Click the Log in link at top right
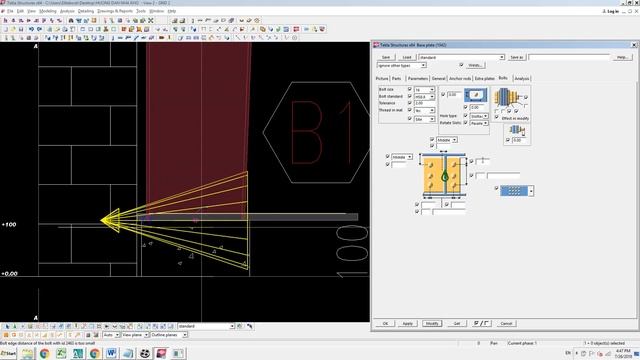The width and height of the screenshot is (640, 360). (x=611, y=11)
